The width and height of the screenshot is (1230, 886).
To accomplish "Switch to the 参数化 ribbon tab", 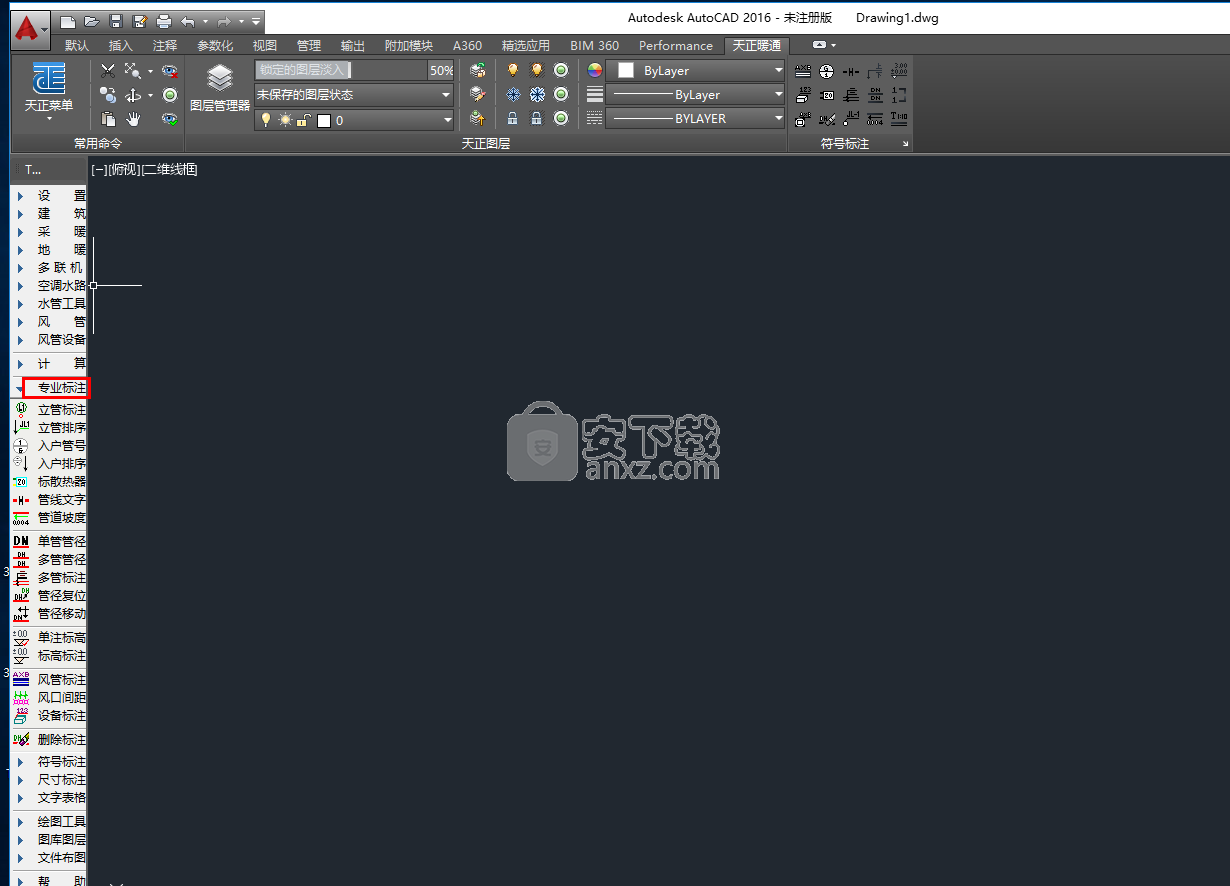I will 215,46.
